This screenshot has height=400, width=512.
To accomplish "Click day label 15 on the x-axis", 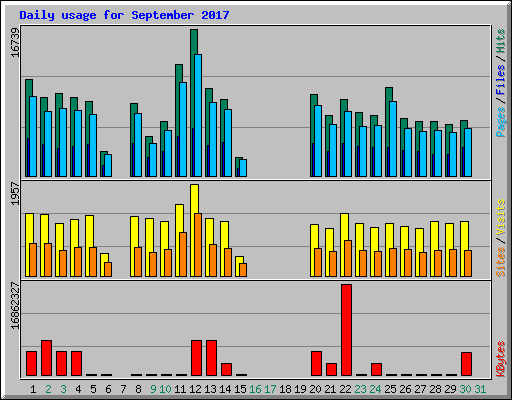I will pos(240,389).
